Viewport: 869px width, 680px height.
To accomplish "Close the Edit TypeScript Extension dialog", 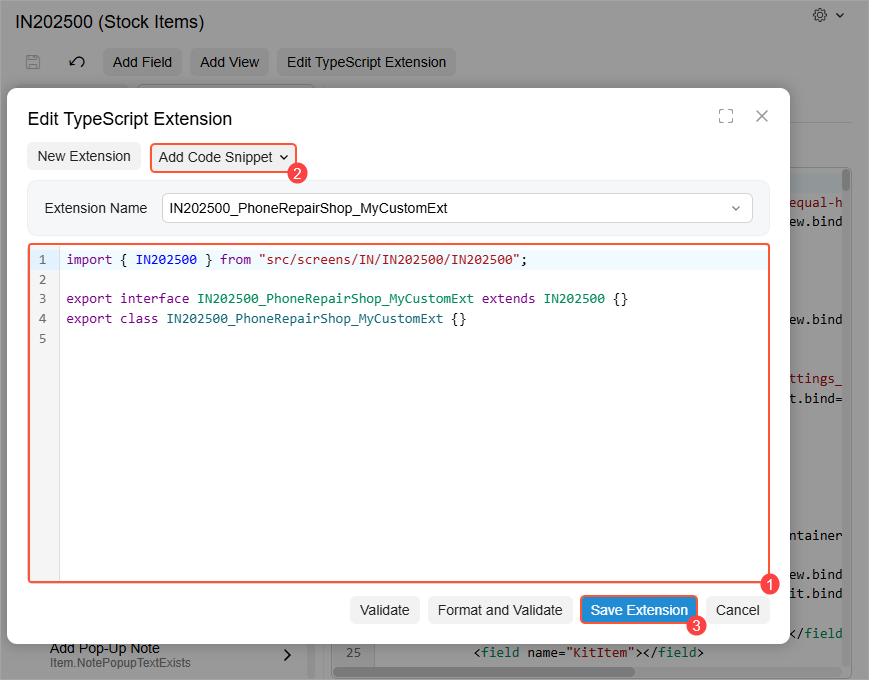I will pyautogui.click(x=762, y=116).
